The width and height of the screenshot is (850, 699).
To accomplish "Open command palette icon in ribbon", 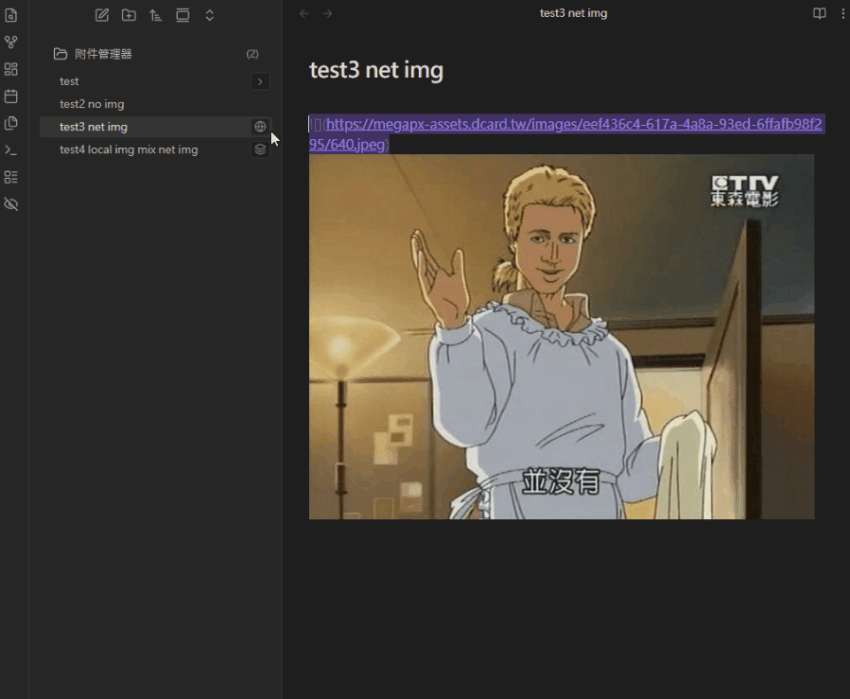I will click(11, 150).
